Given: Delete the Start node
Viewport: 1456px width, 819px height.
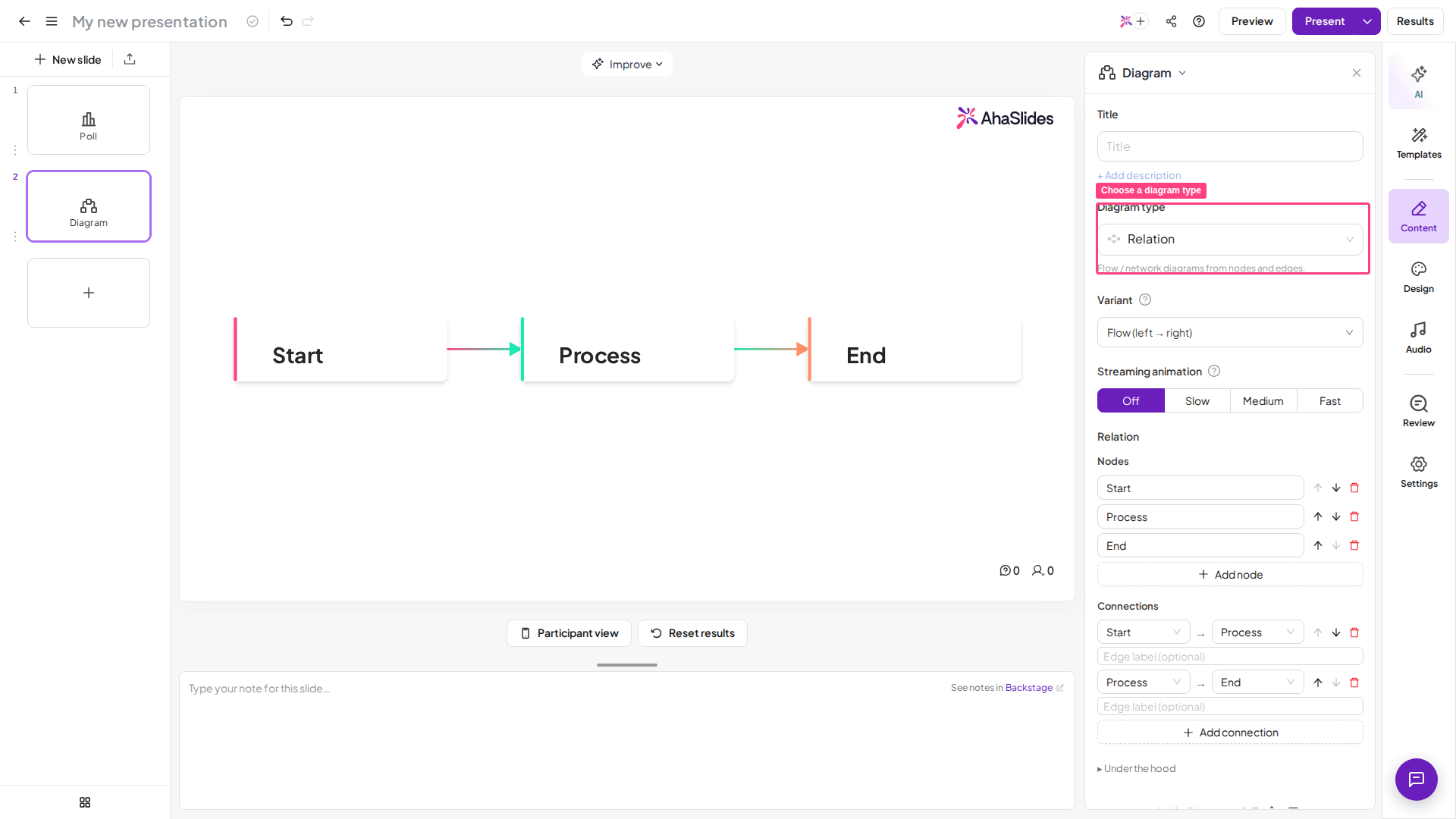Looking at the screenshot, I should (x=1354, y=488).
